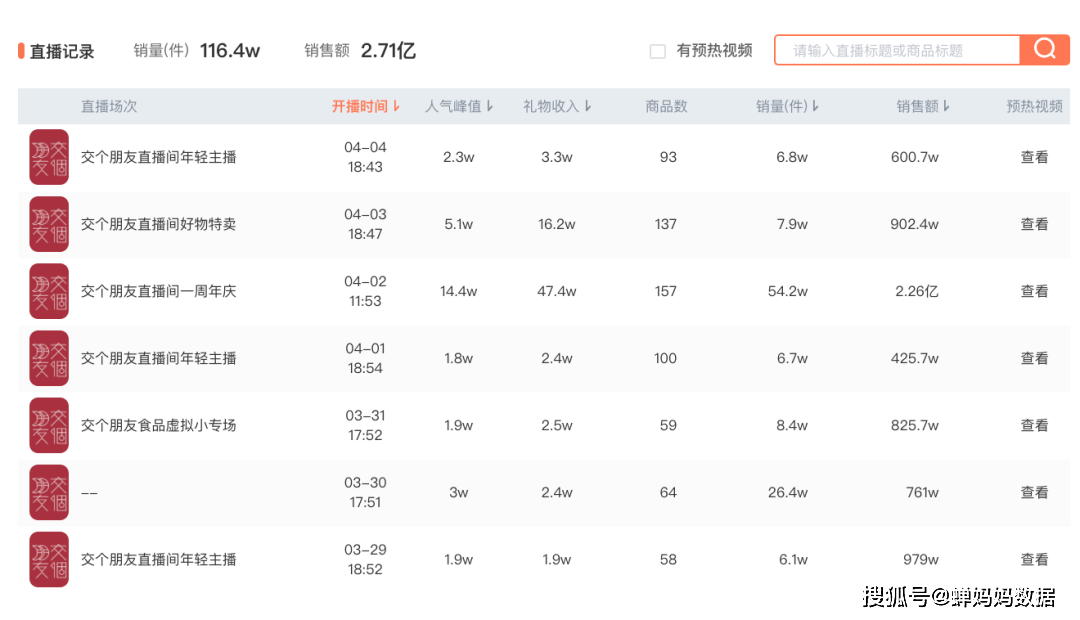Open the 交个朋友食品虚拟小专场 title
Viewport: 1080px width, 620px height.
[158, 425]
